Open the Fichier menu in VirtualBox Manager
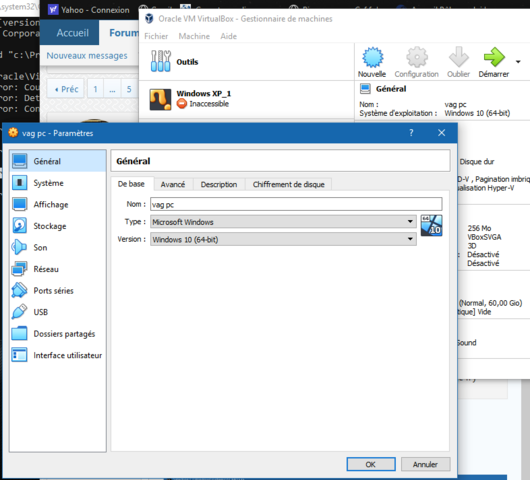The image size is (530, 480). pyautogui.click(x=156, y=36)
